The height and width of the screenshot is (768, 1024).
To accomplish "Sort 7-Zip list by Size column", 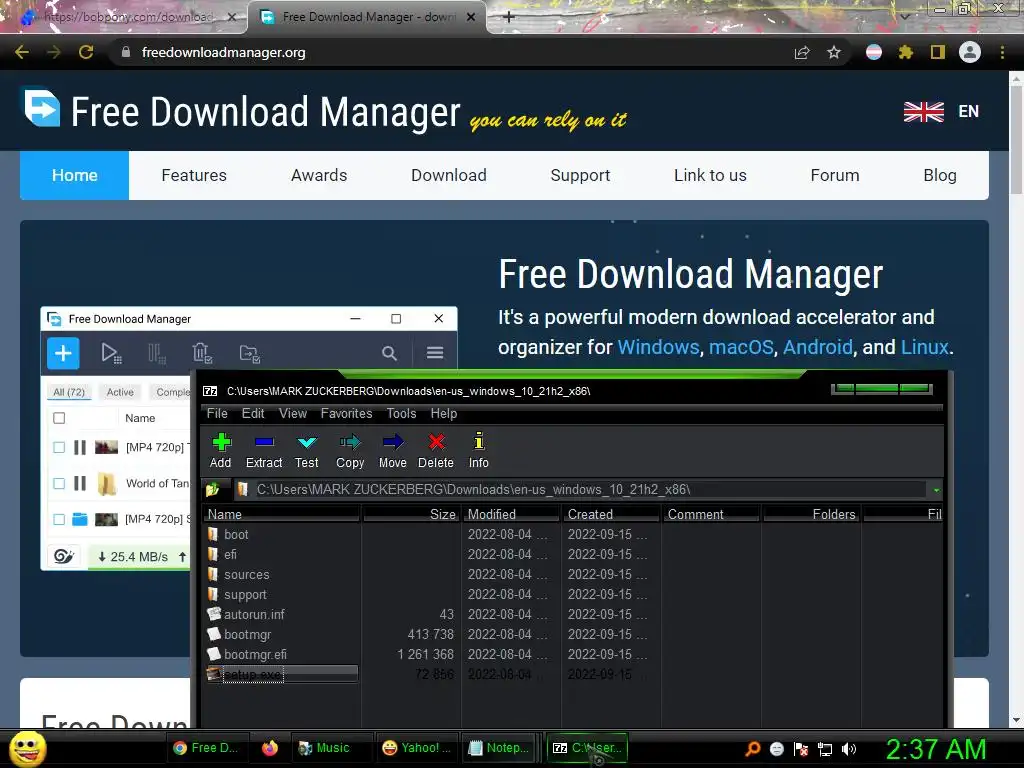I will 411,515.
